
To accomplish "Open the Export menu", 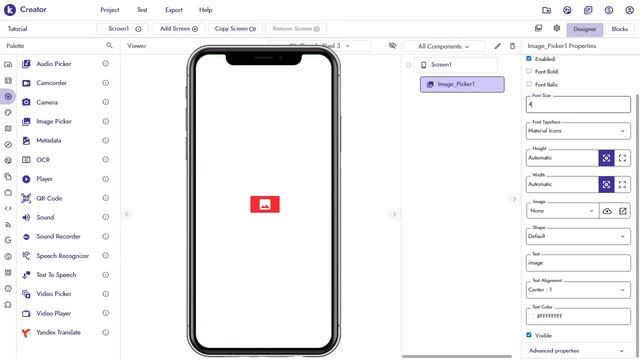I will [174, 10].
